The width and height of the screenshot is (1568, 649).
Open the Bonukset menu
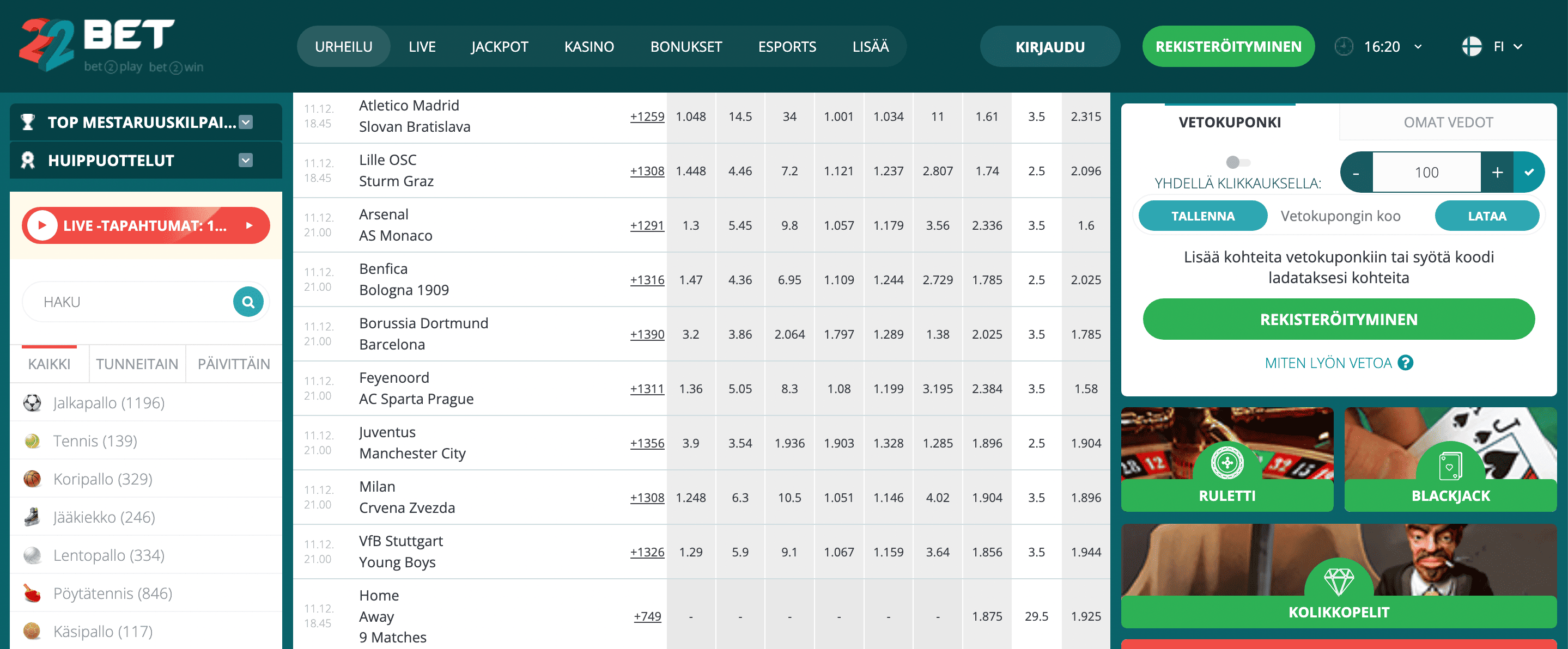tap(686, 46)
